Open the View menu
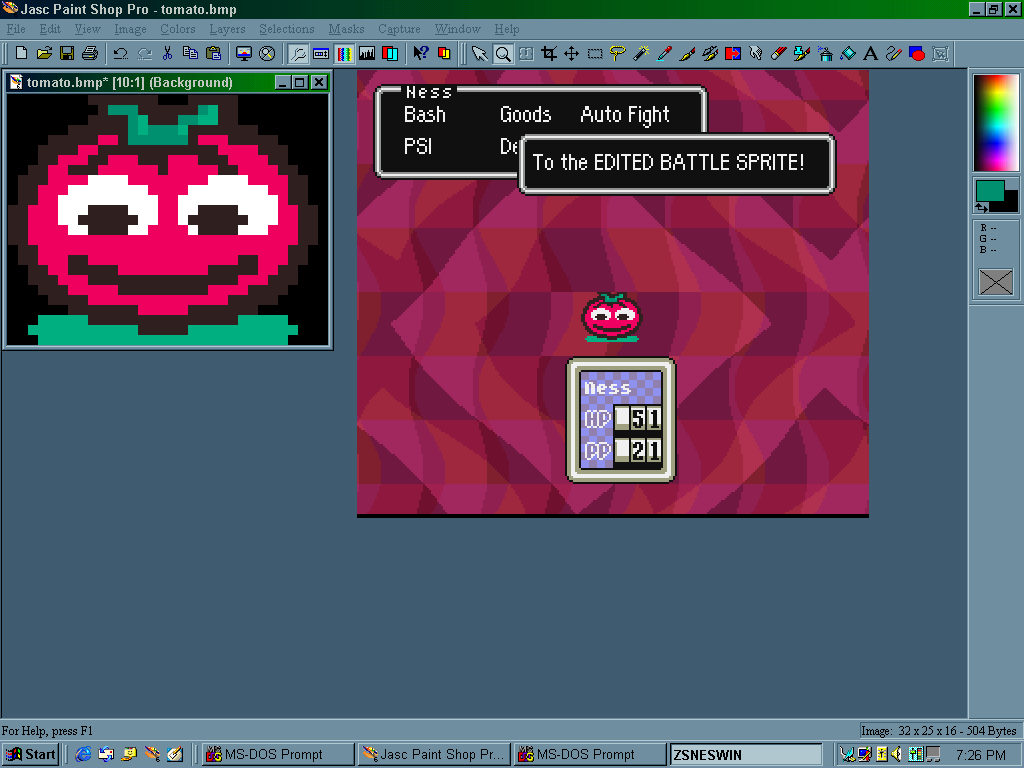 click(88, 29)
